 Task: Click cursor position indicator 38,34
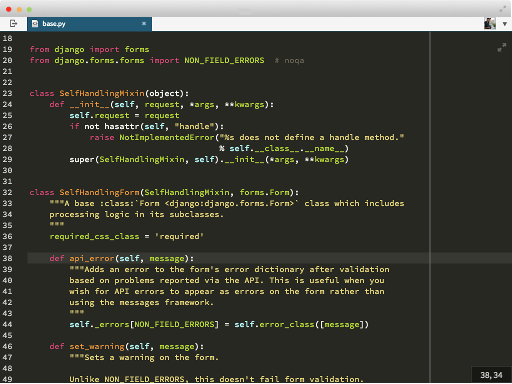click(x=491, y=375)
